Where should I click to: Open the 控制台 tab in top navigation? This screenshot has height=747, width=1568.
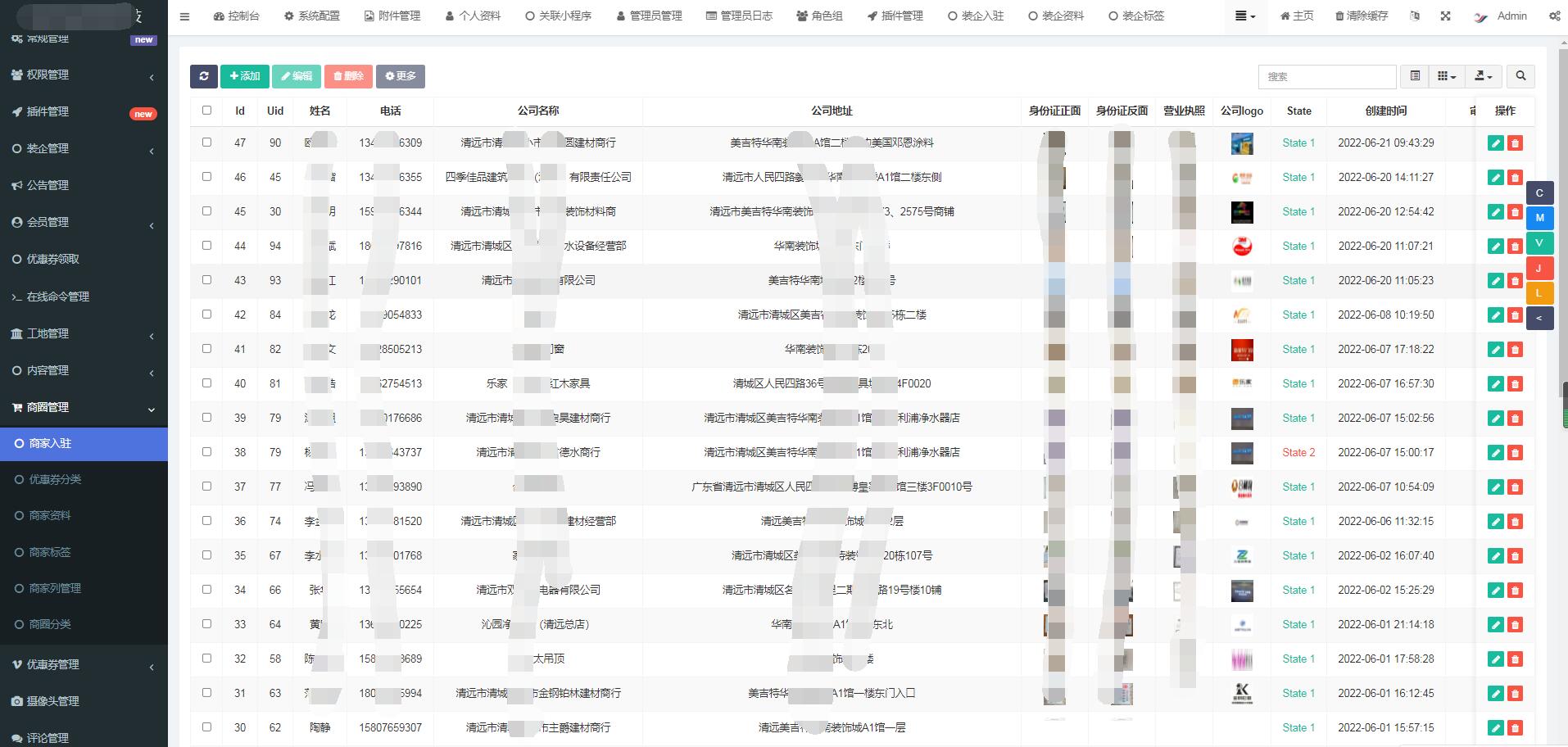coord(236,16)
